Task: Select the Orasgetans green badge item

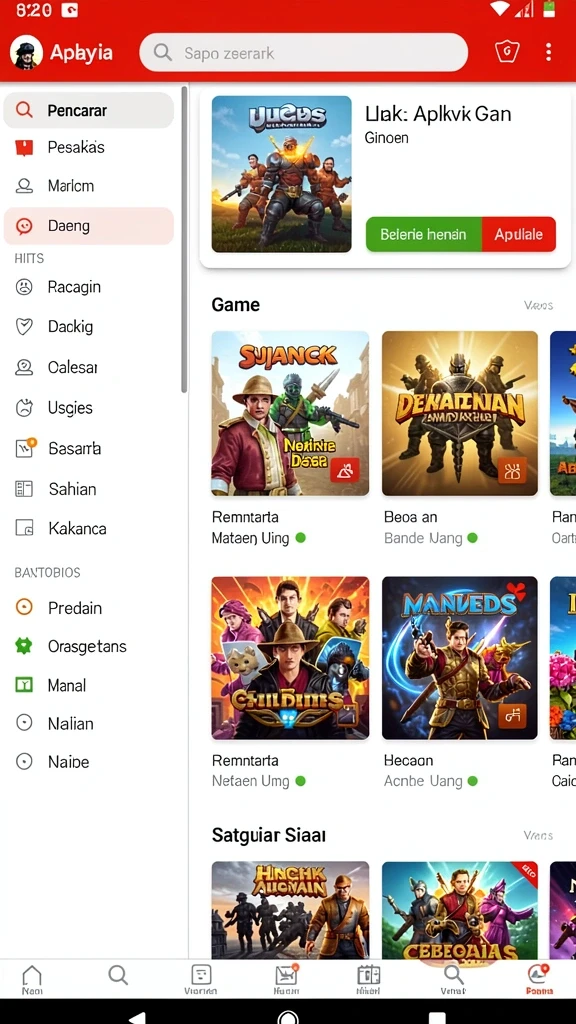Action: point(88,647)
